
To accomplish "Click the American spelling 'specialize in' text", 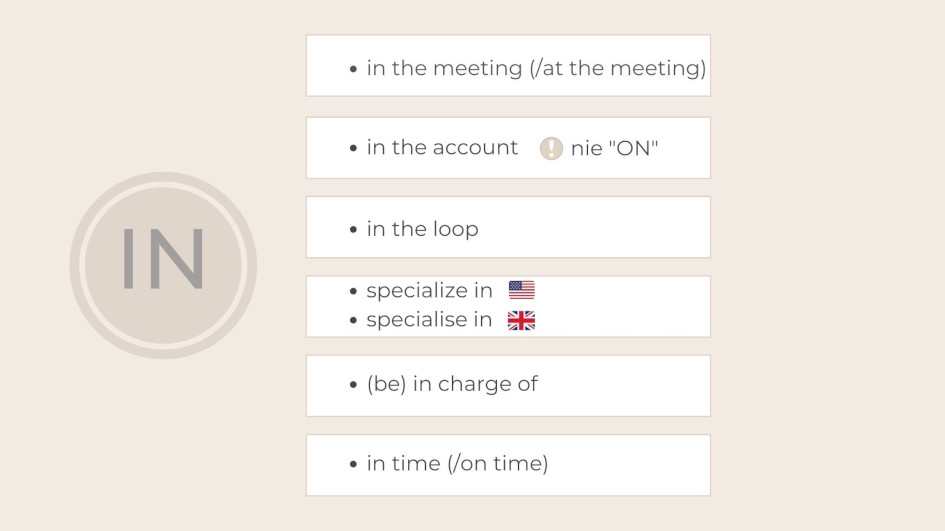I will click(429, 291).
